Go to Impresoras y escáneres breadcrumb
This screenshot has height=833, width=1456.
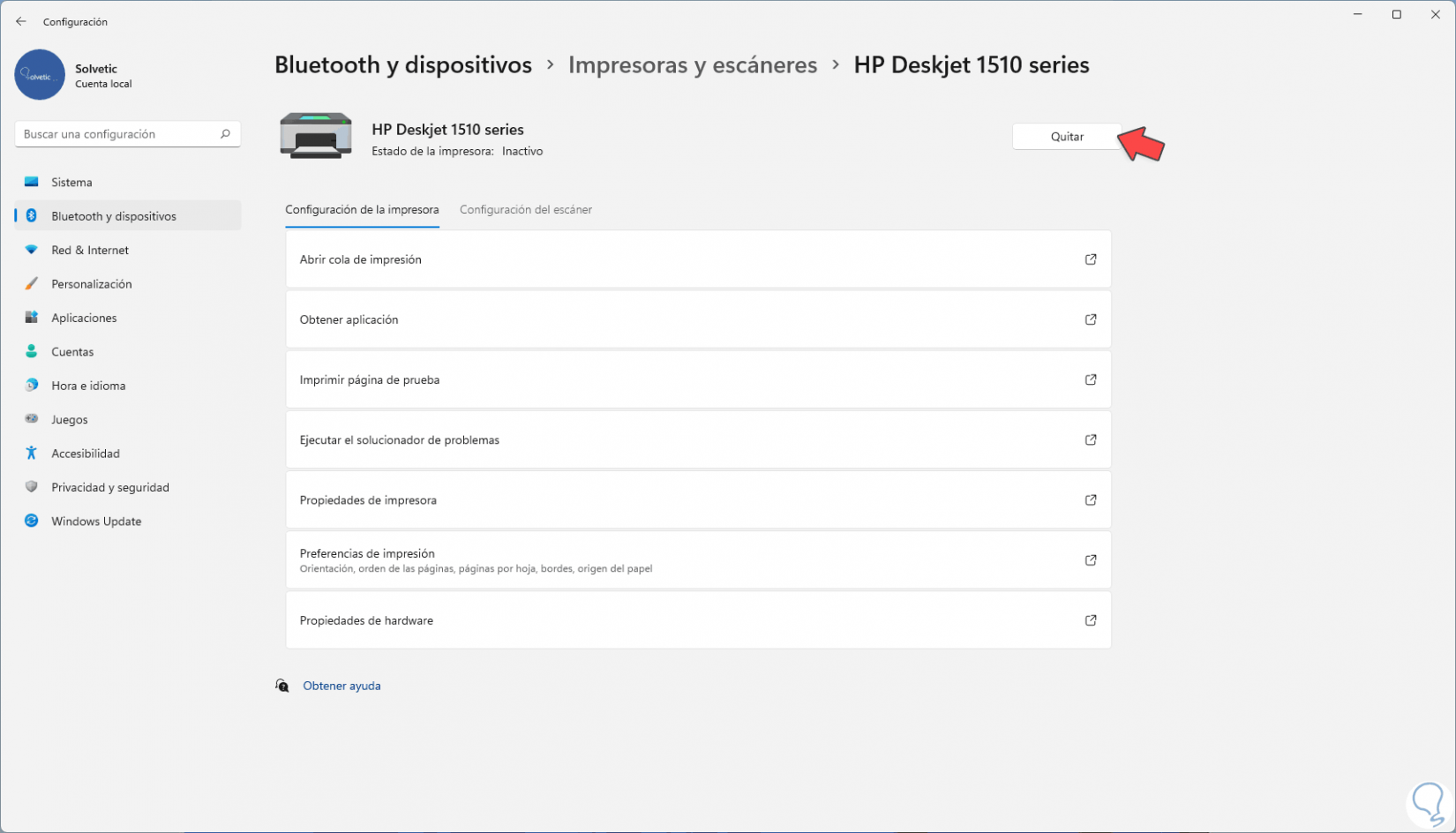(x=693, y=65)
